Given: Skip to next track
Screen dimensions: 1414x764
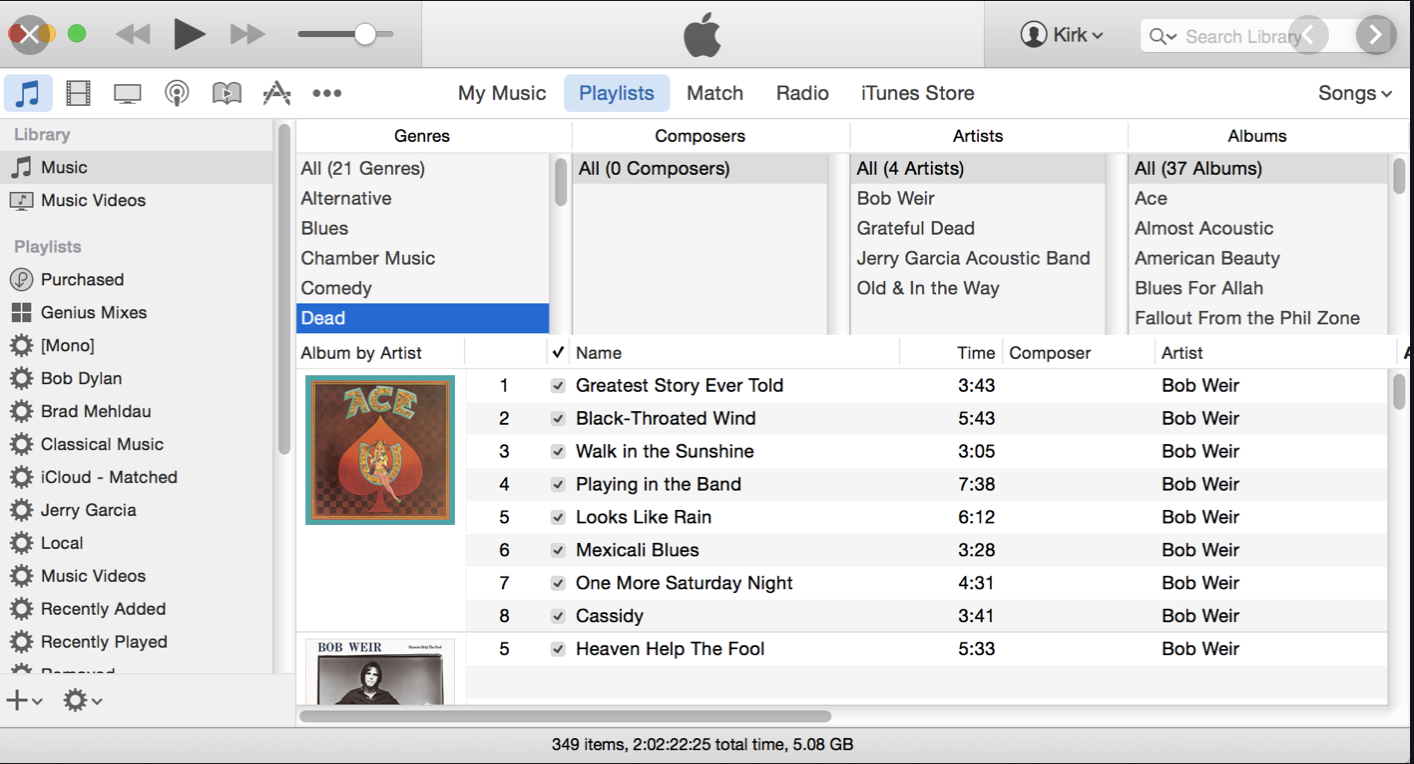Looking at the screenshot, I should click(247, 34).
